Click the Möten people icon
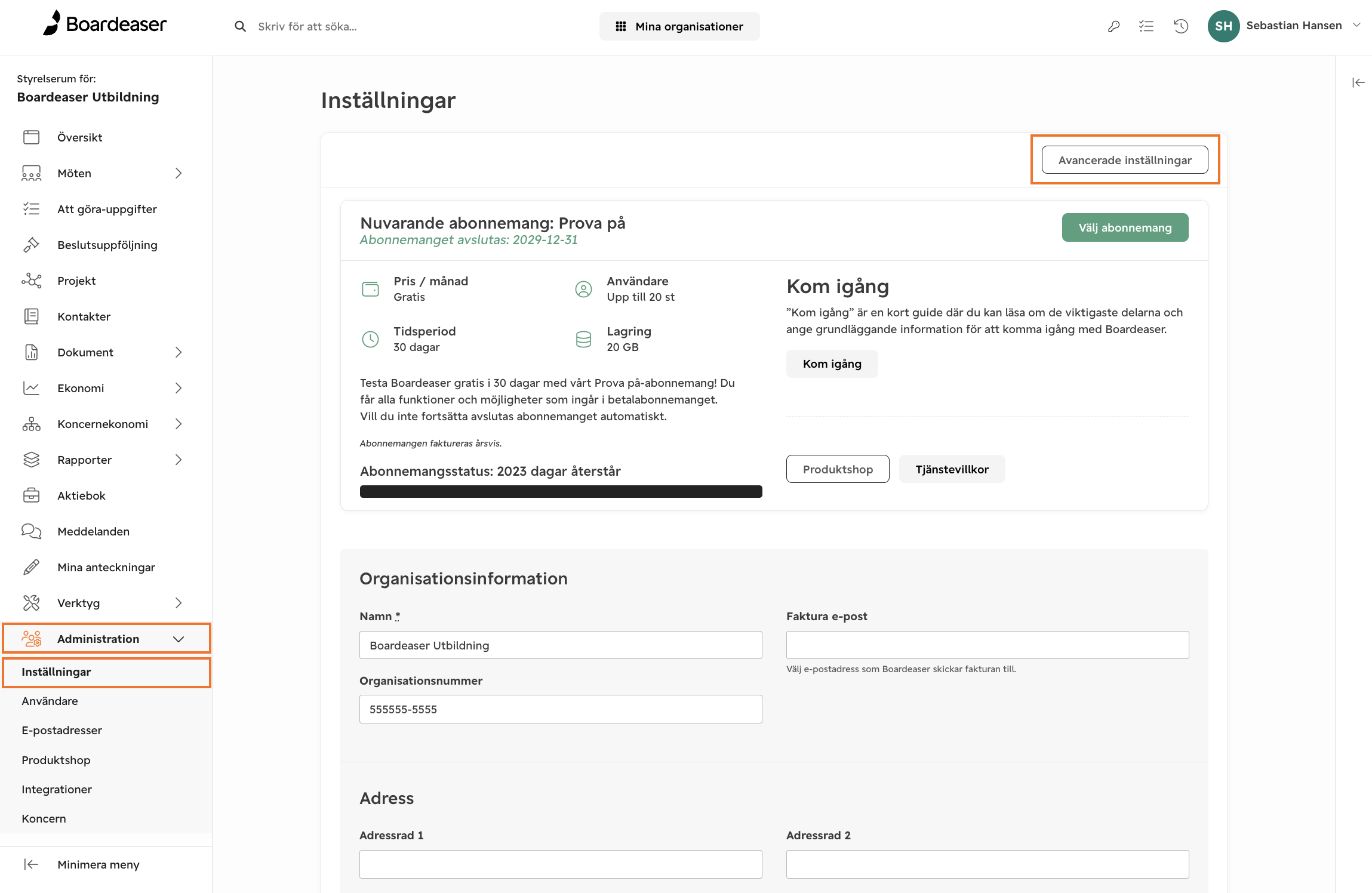Screen dimensions: 1372x893 tap(32, 173)
